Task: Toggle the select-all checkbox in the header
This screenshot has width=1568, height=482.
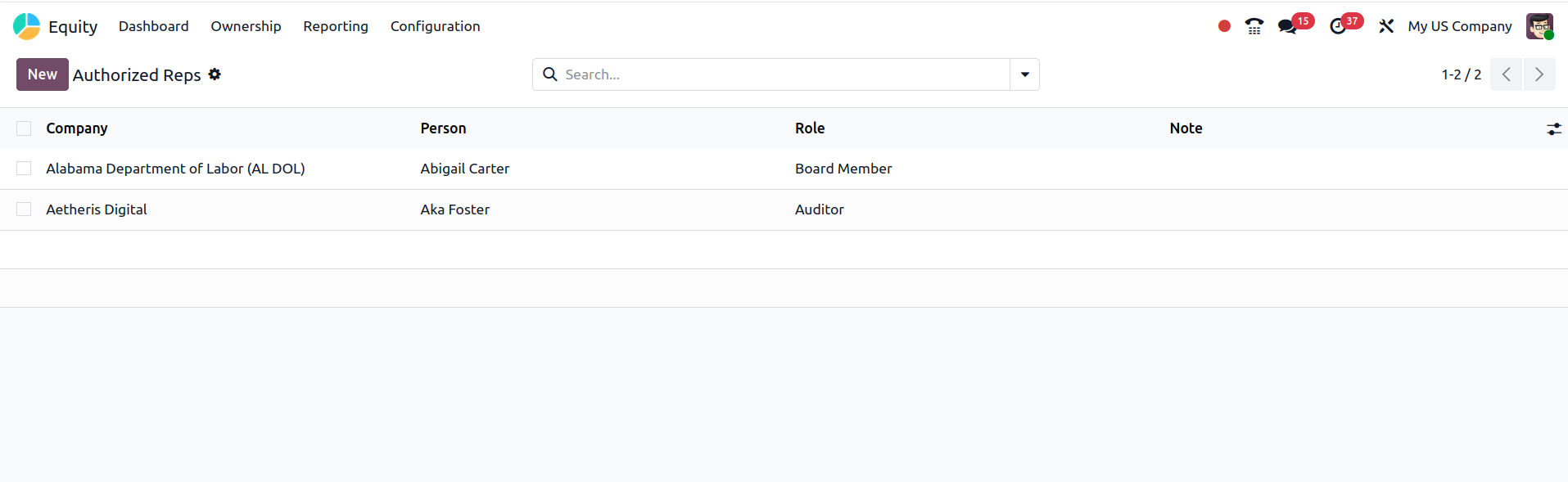Action: pos(24,128)
